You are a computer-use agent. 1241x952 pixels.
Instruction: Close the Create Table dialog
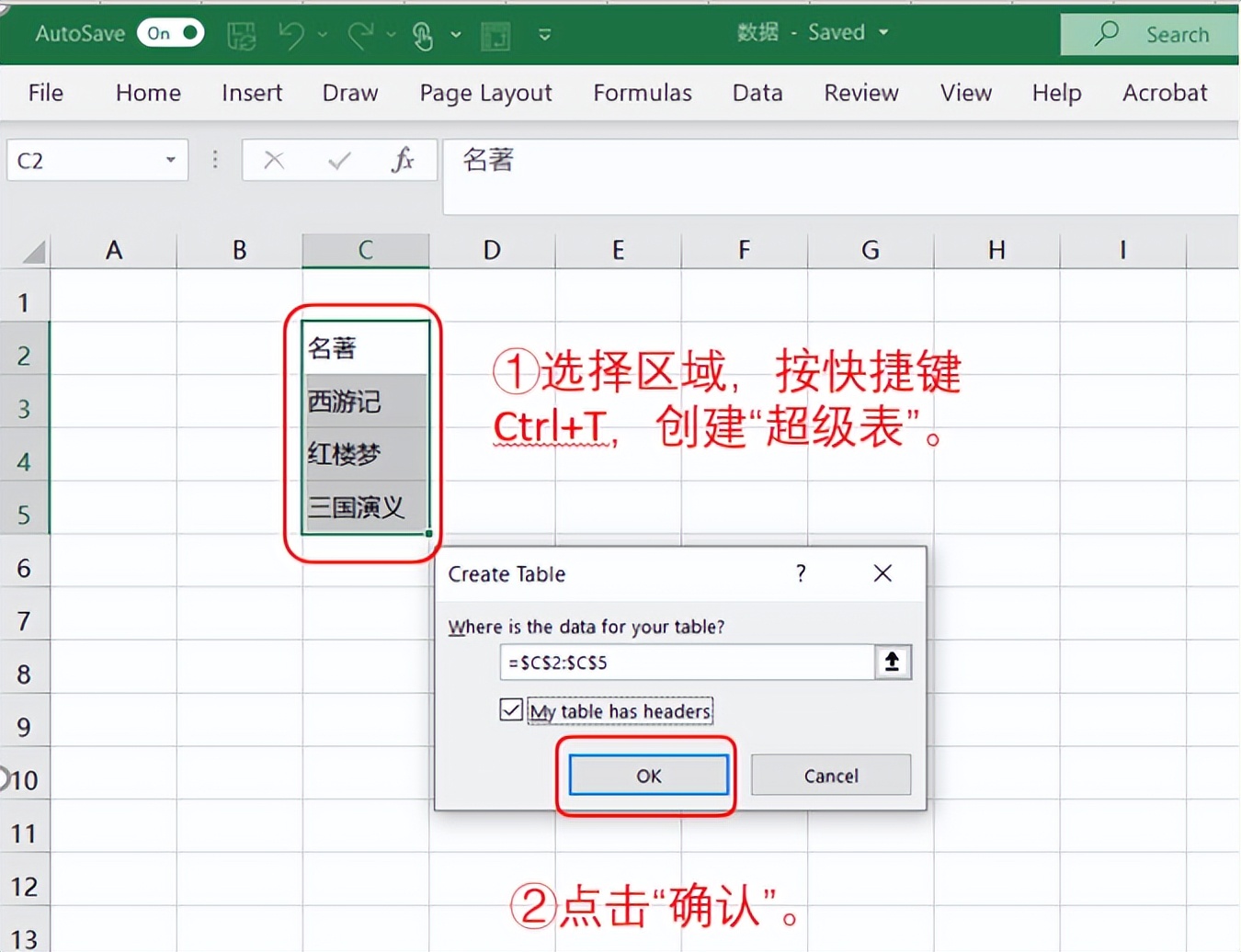(x=882, y=573)
